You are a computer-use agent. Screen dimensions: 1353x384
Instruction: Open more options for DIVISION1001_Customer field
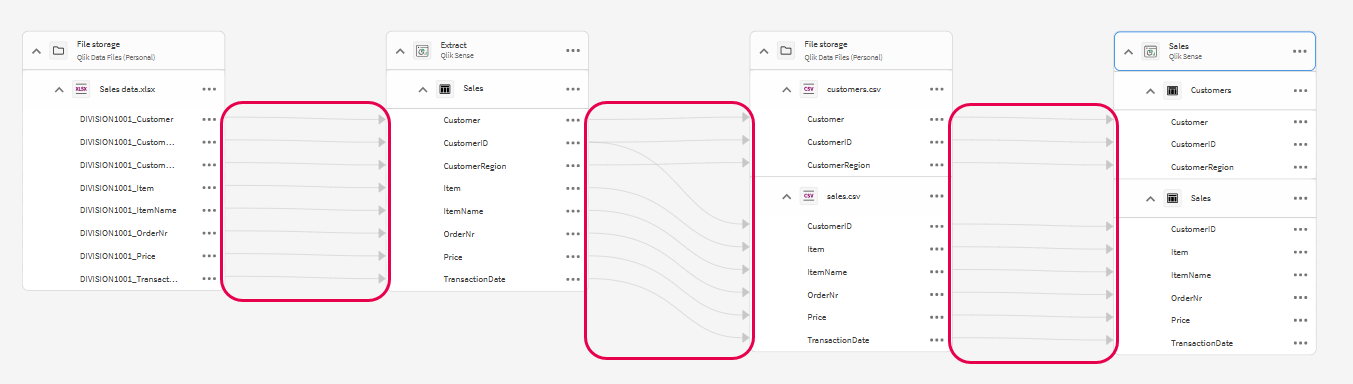(x=209, y=119)
